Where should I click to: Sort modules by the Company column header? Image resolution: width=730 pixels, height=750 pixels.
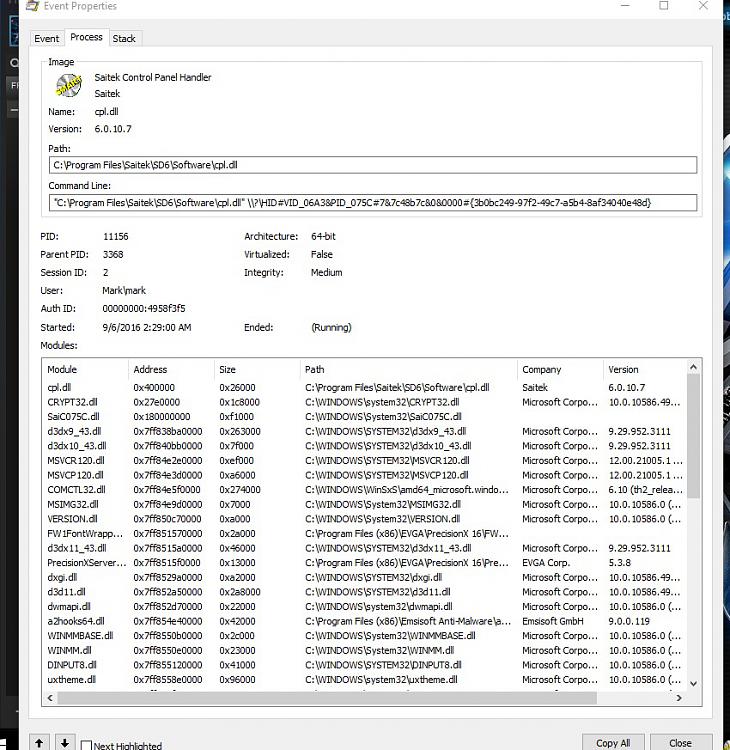pos(560,369)
